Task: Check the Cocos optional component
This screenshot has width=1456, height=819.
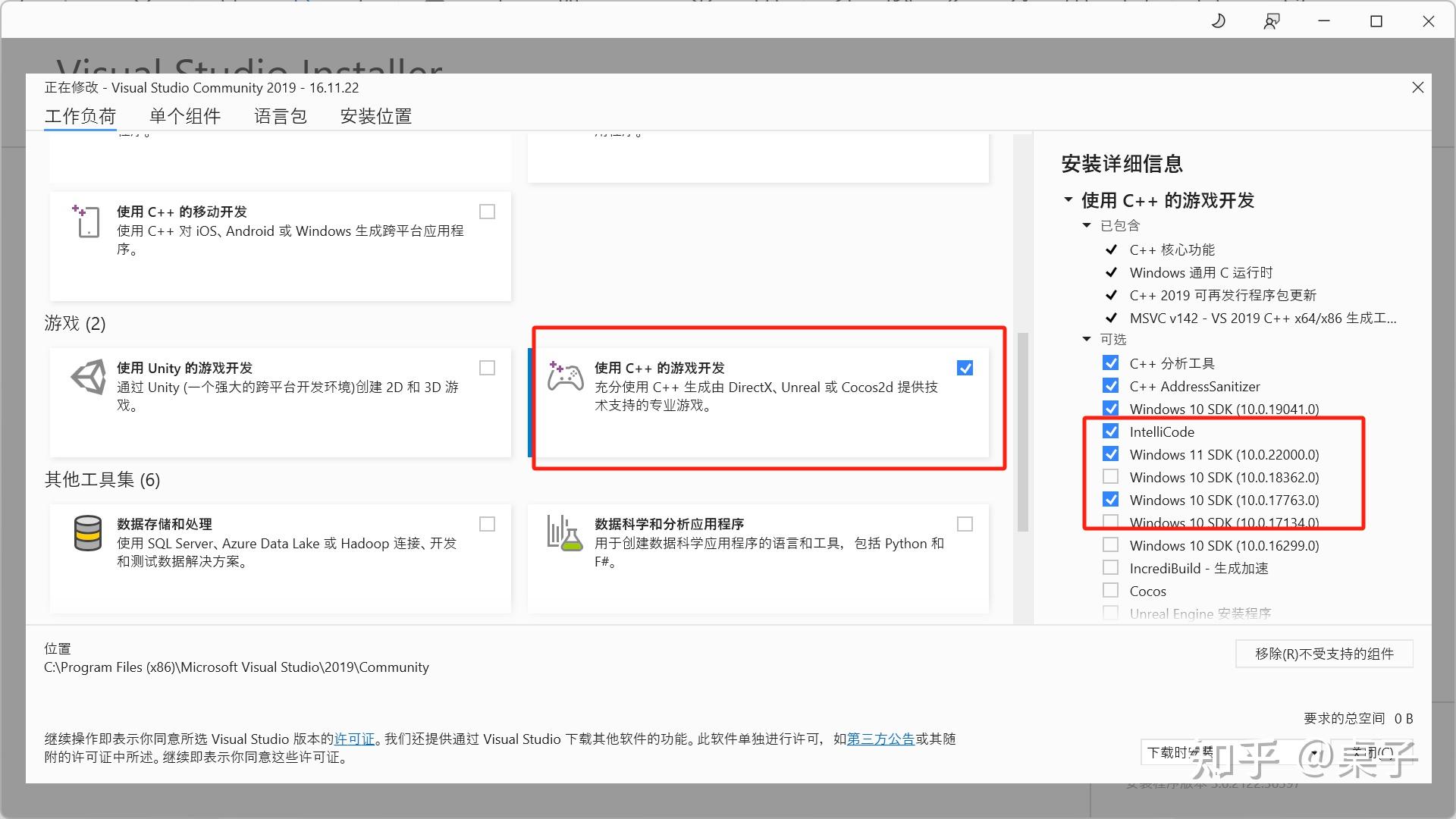Action: pyautogui.click(x=1111, y=590)
